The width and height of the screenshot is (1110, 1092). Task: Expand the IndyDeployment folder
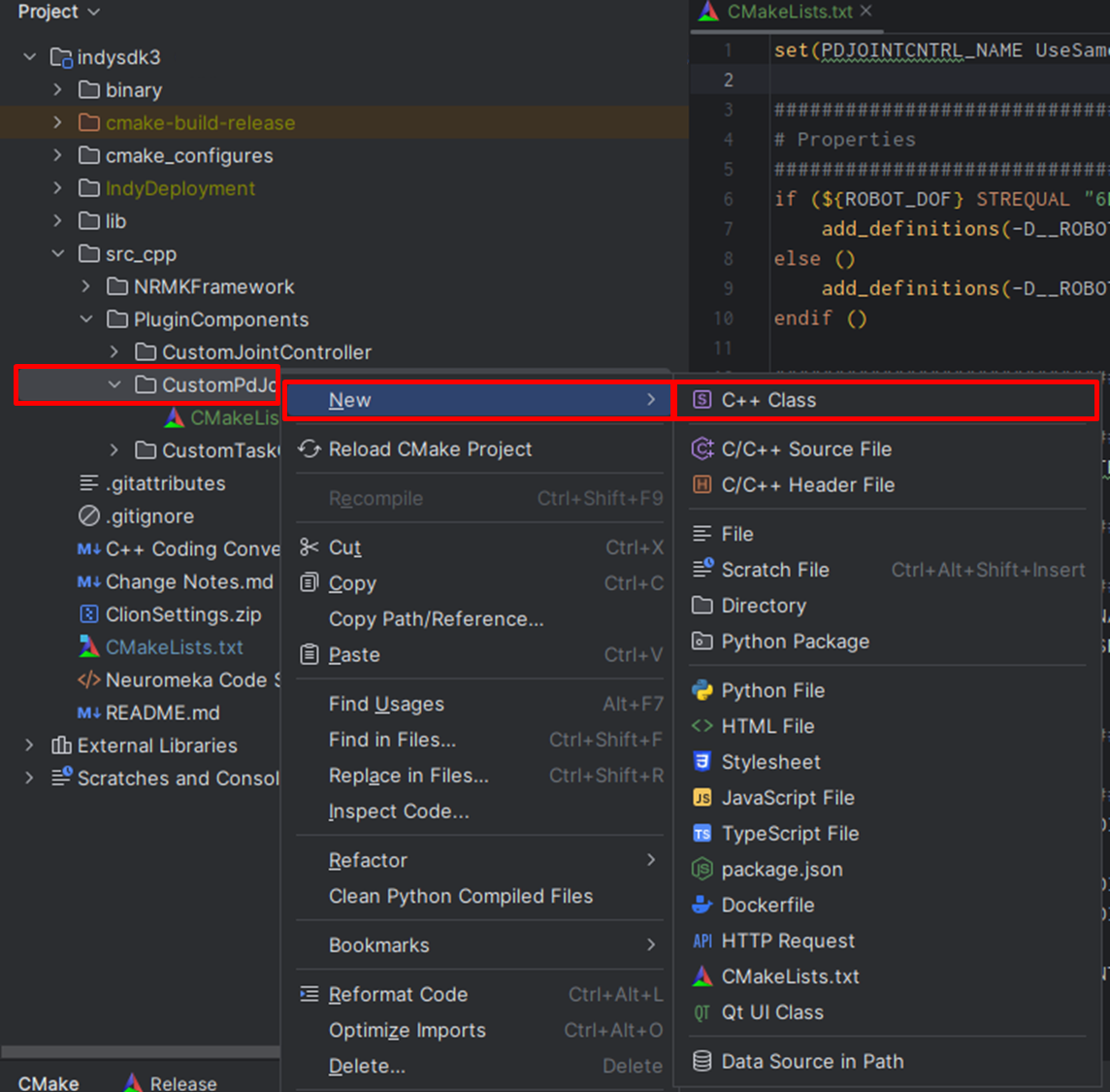coord(58,188)
